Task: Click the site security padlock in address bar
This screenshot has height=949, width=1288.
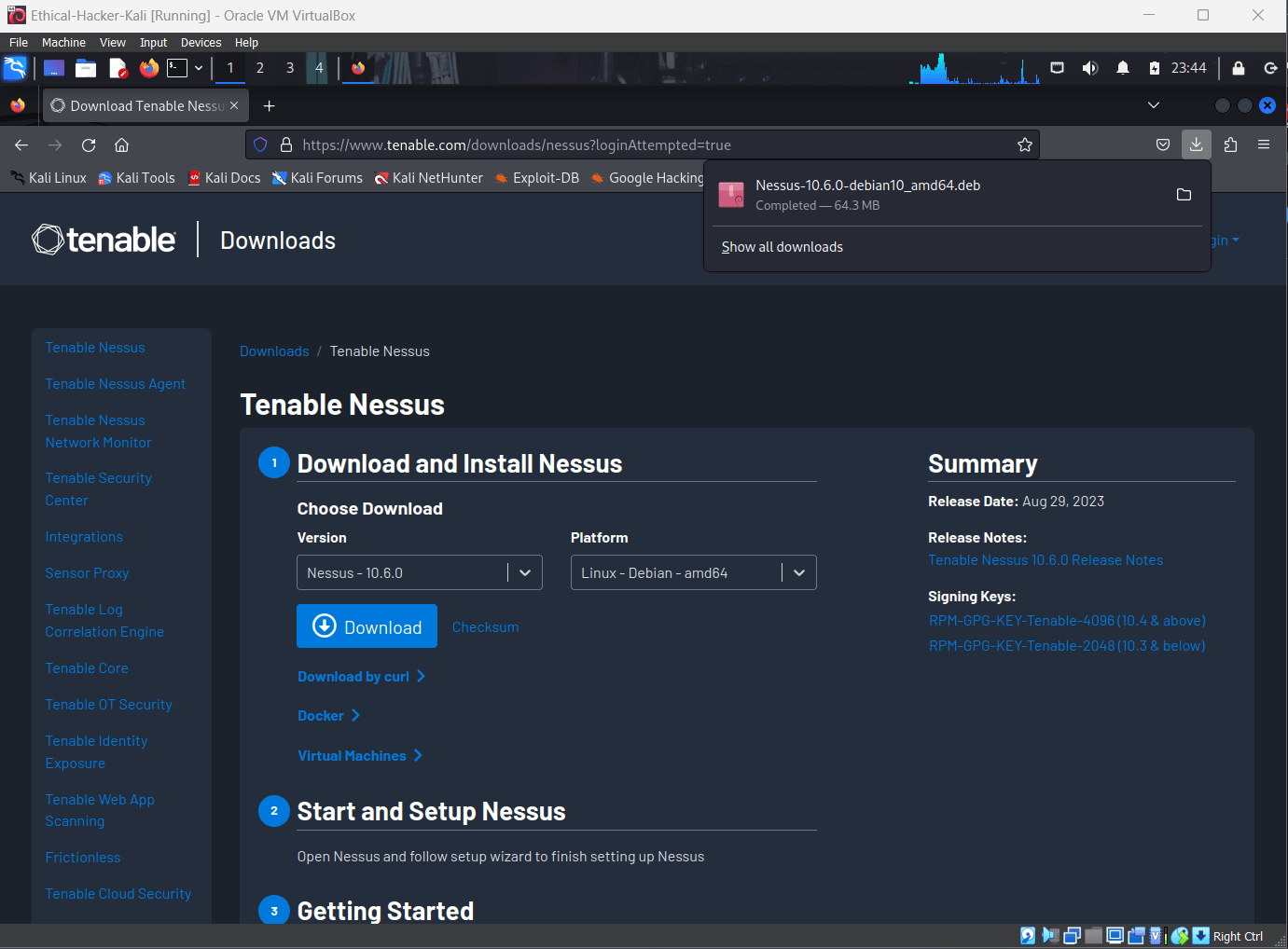Action: click(286, 144)
